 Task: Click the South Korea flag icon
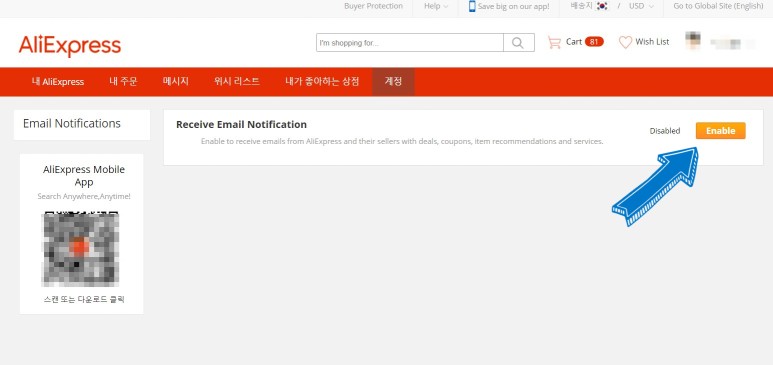pyautogui.click(x=601, y=6)
